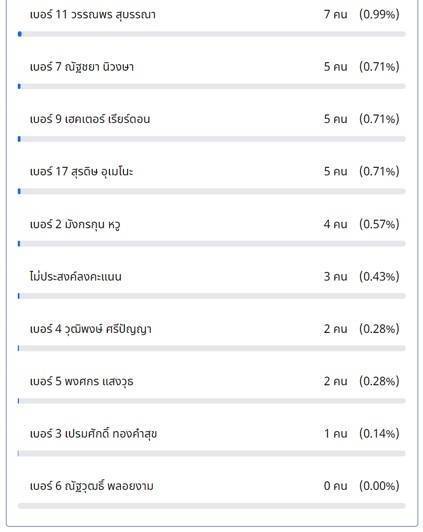This screenshot has height=532, width=423.
Task: Select เบอร์ 9 เฮคเตอร์ เรียร์ดอน entry
Action: pyautogui.click(x=90, y=119)
